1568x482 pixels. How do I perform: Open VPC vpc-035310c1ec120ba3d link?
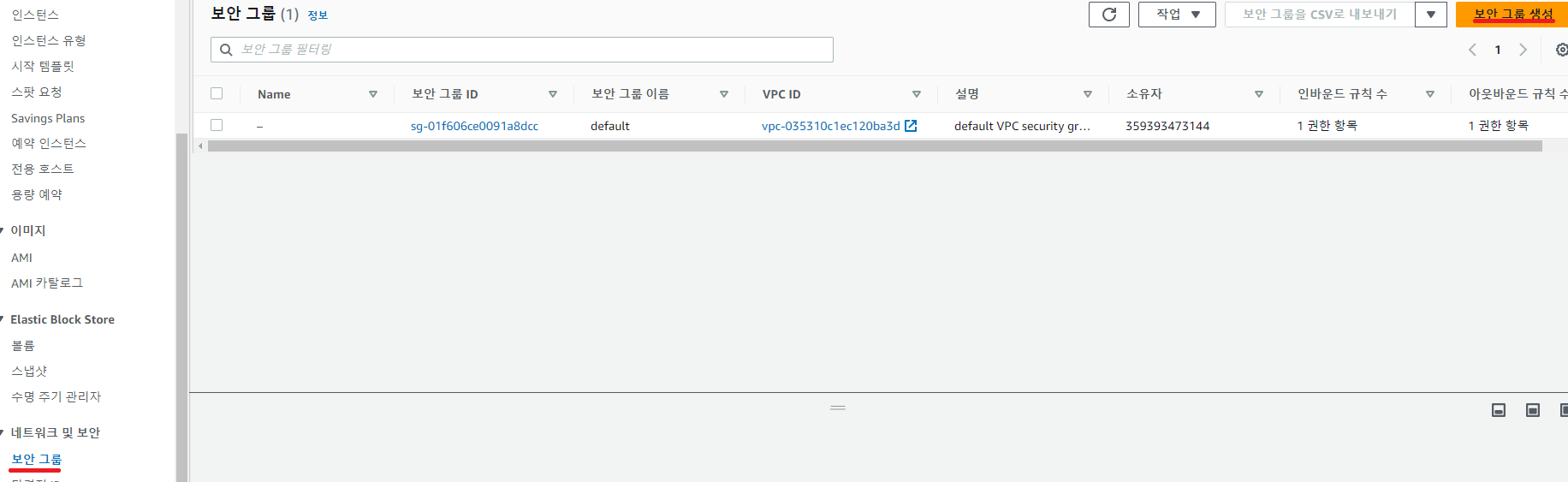pos(830,126)
